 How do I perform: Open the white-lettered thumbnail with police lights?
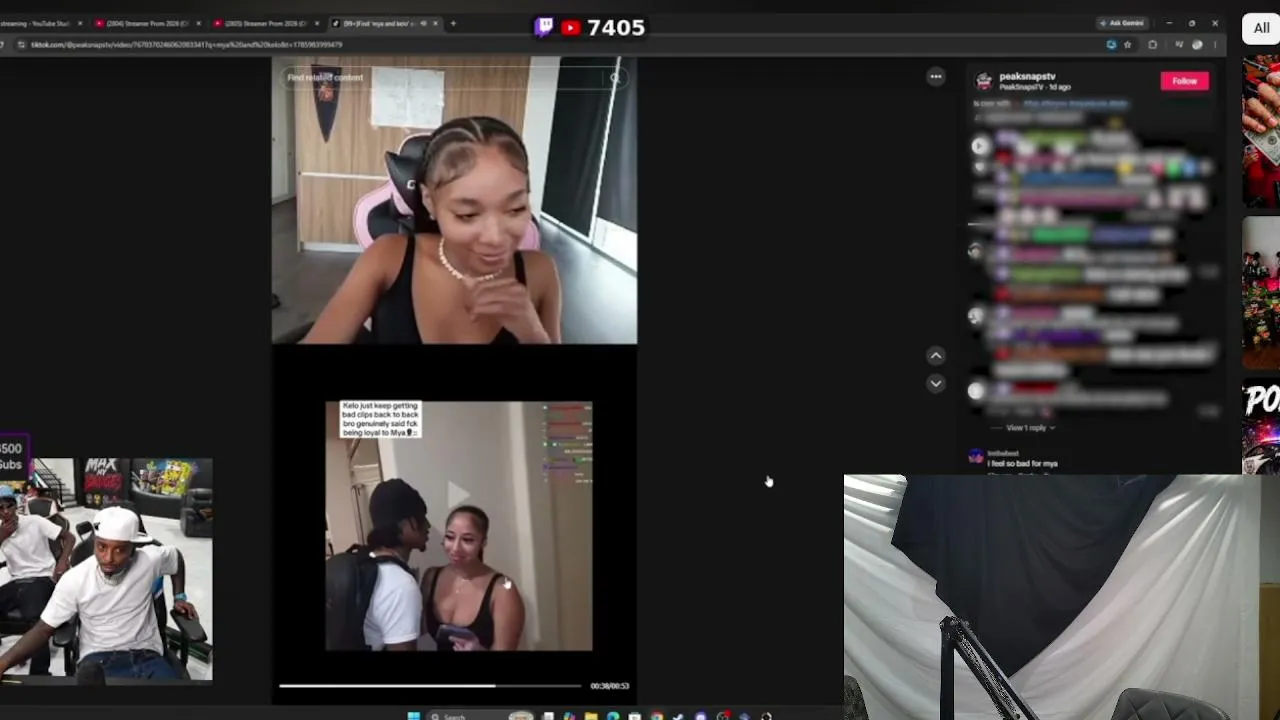[x=1261, y=425]
